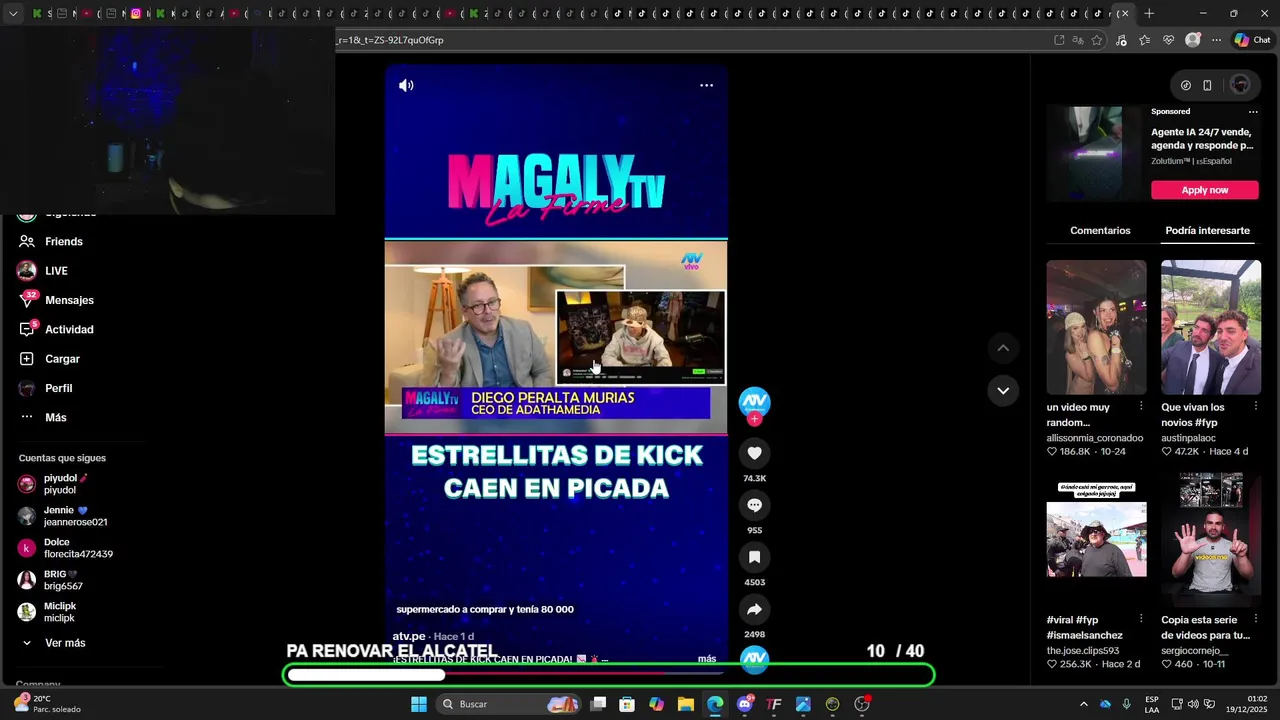The height and width of the screenshot is (720, 1280).
Task: Open options for 'Copia esta serie' card
Action: [x=1256, y=619]
